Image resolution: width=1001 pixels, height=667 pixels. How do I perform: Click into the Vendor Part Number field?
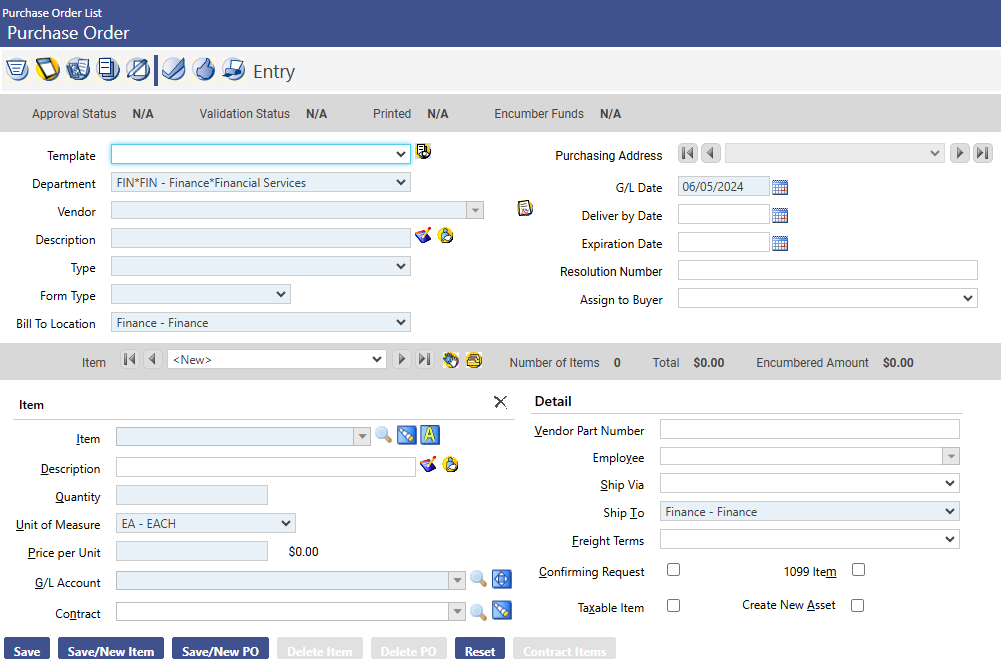(809, 429)
